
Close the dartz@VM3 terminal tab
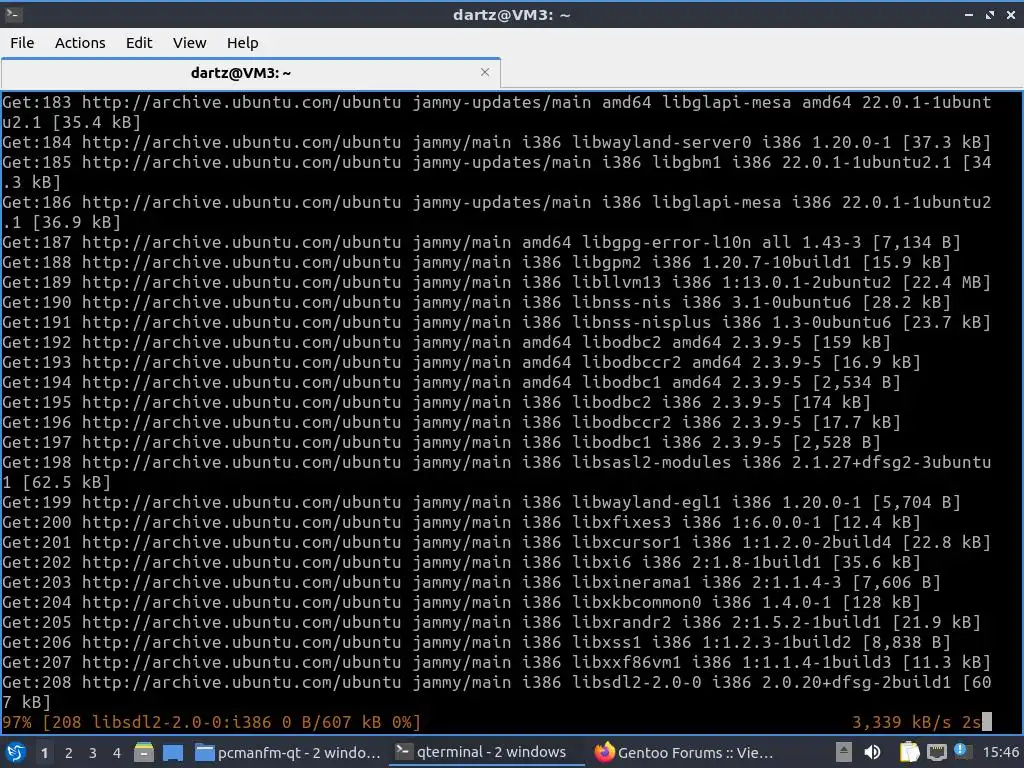pos(485,72)
